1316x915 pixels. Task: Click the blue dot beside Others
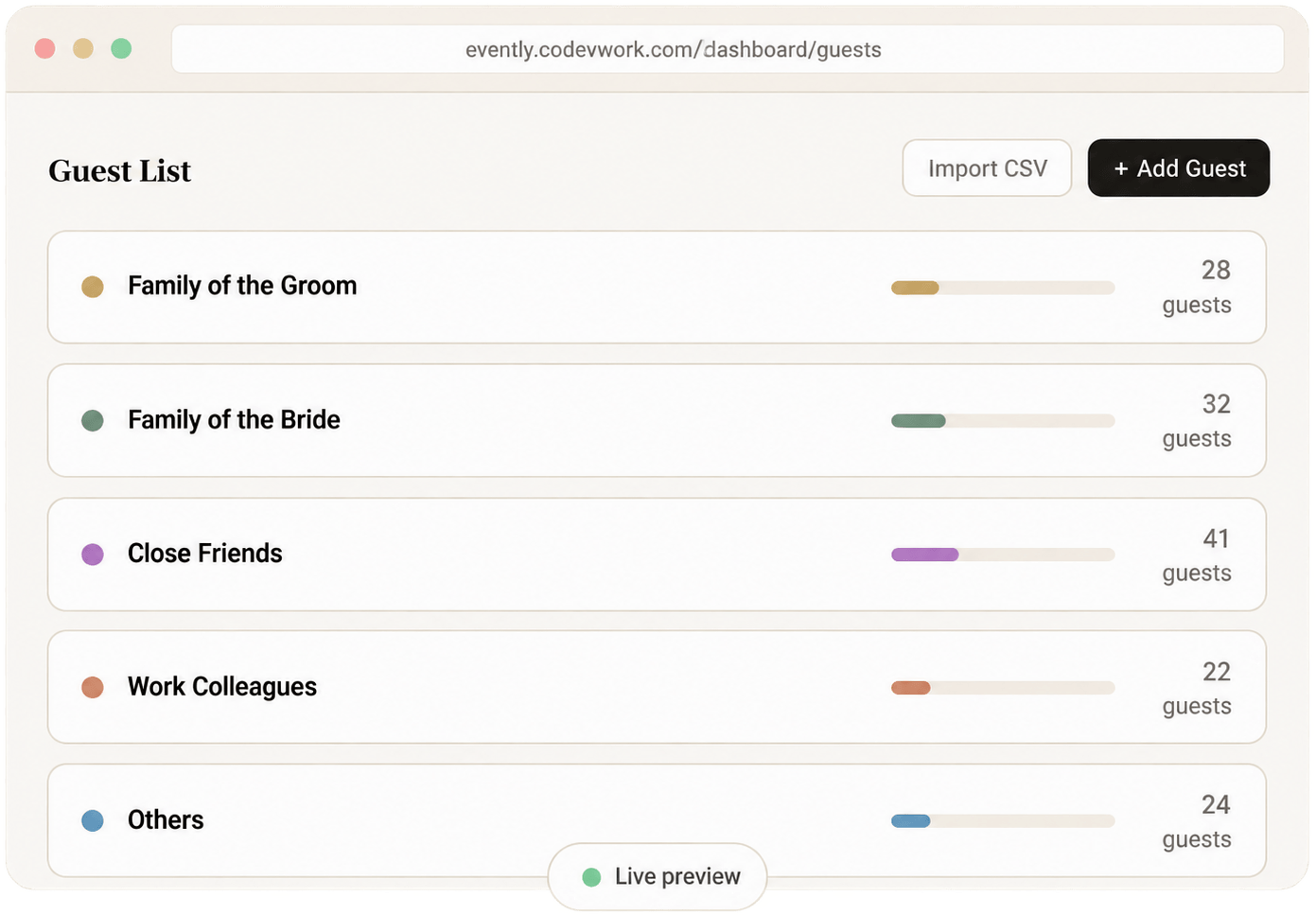click(93, 820)
